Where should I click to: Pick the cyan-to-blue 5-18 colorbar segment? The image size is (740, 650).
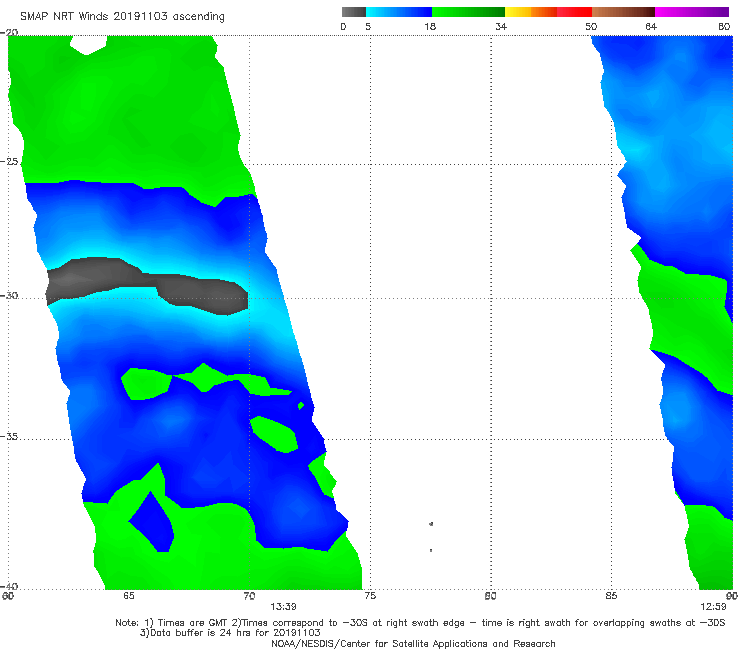point(399,12)
